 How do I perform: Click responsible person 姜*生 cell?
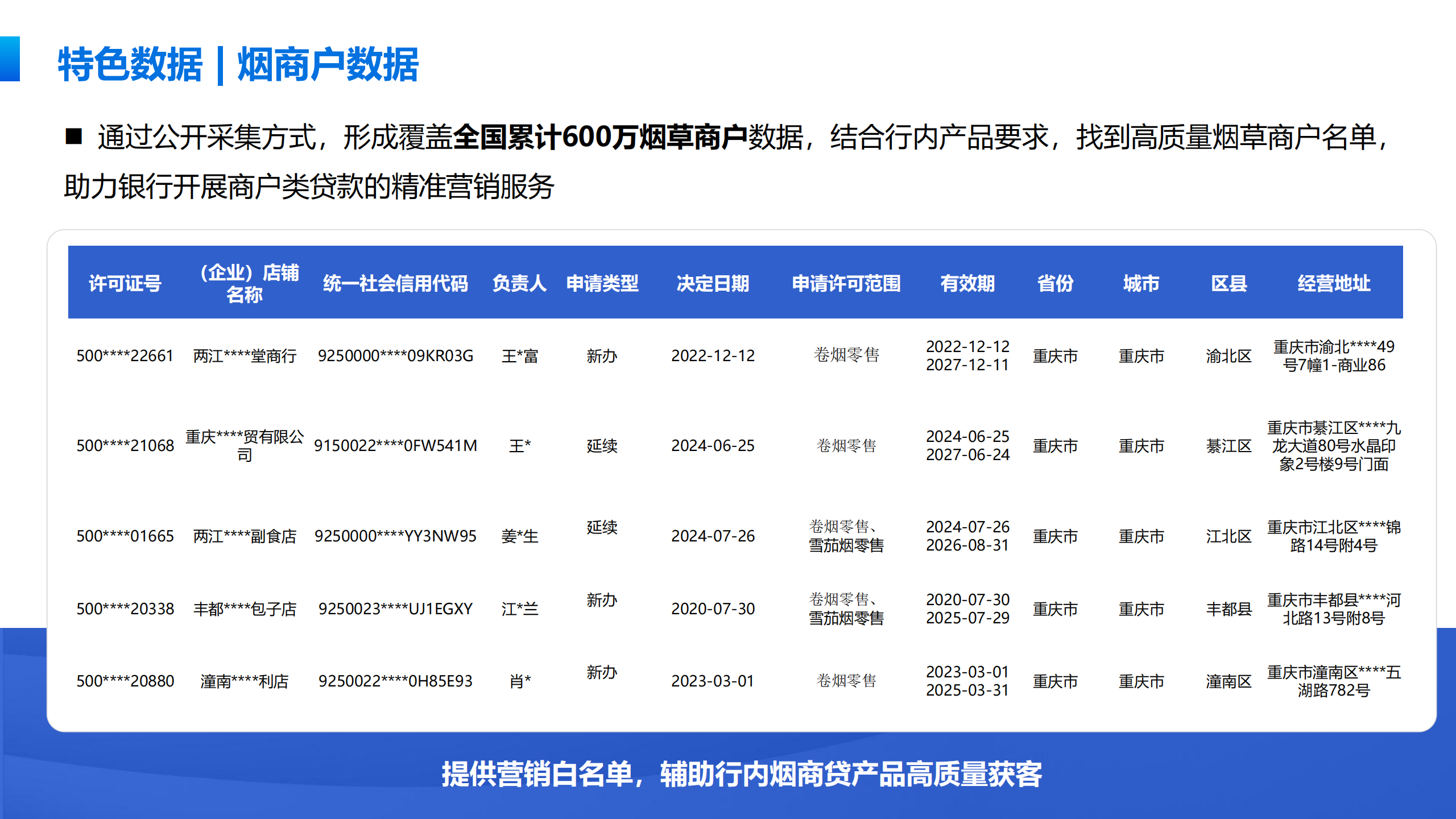(x=519, y=536)
